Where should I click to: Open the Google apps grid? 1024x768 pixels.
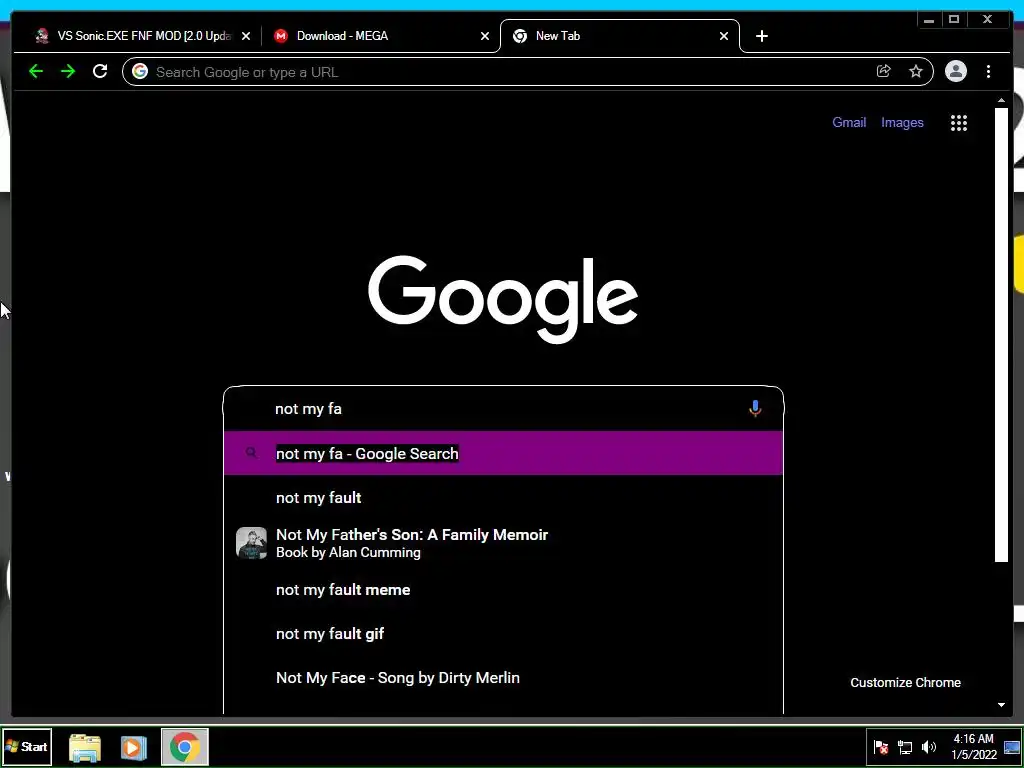click(959, 123)
